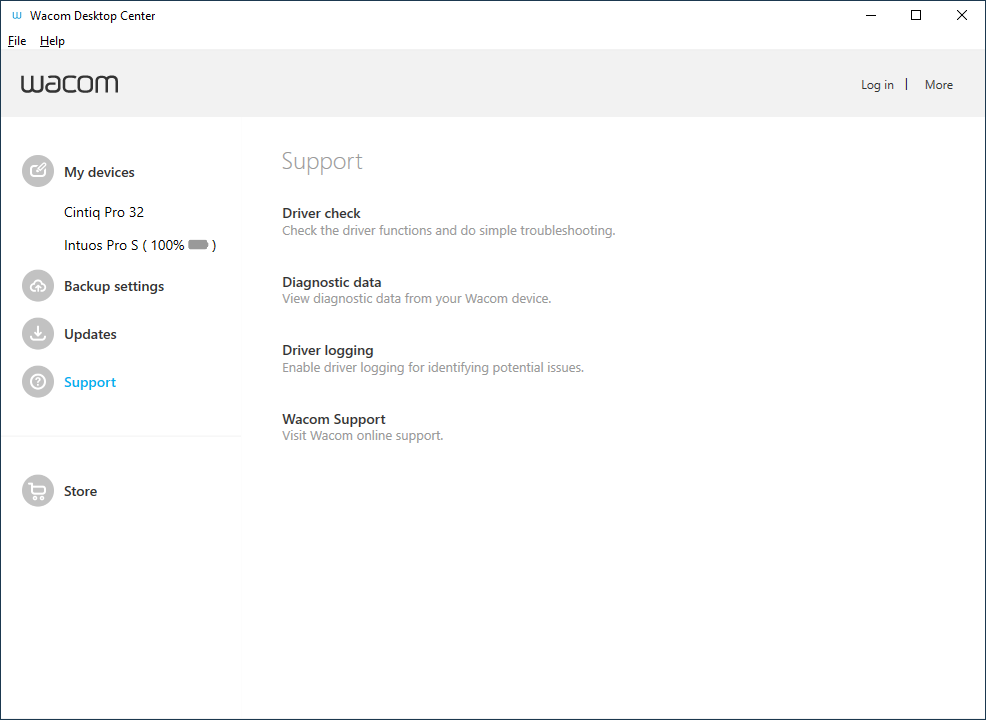Open the Help menu
Screen dimensions: 986x720
point(52,41)
